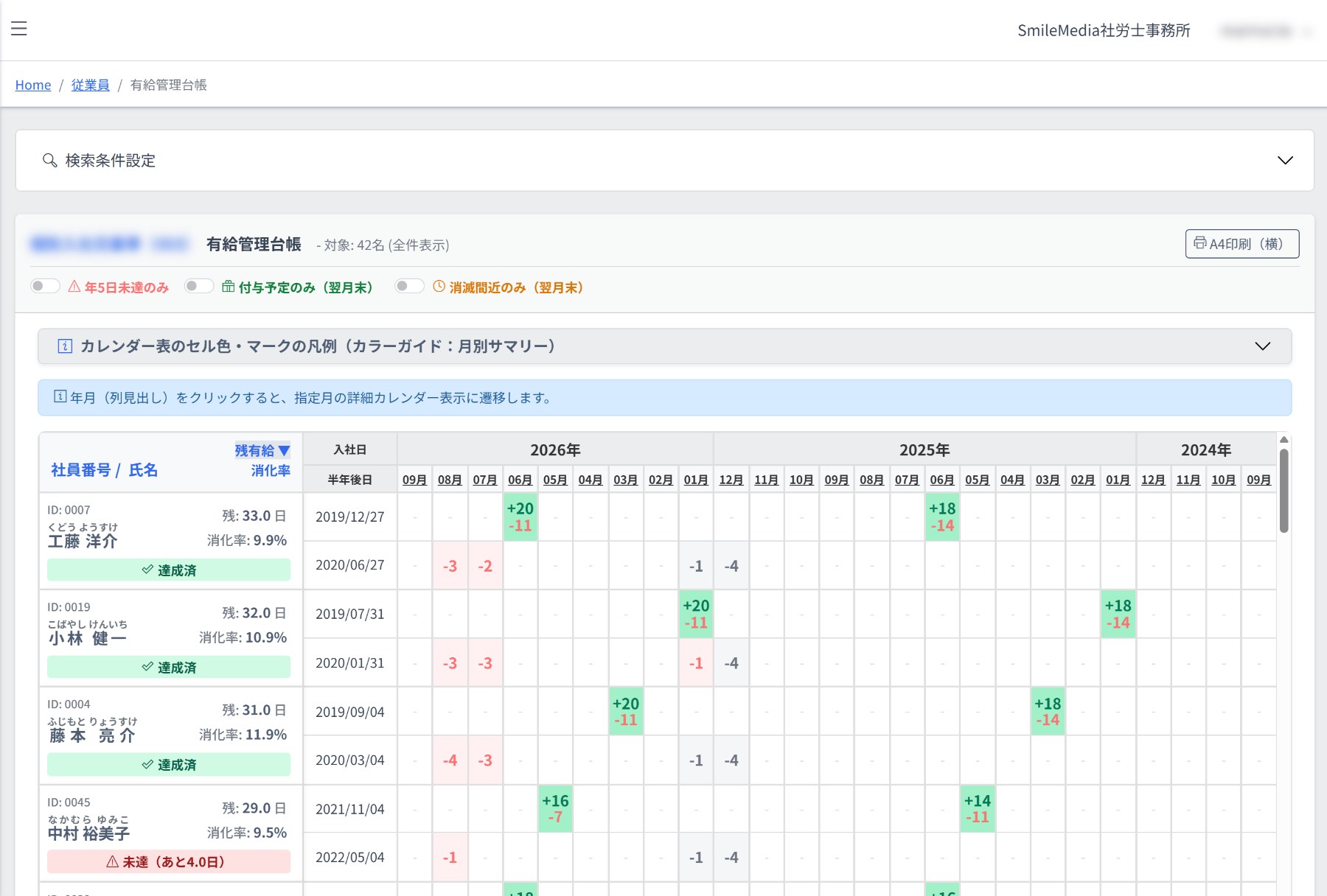Image resolution: width=1327 pixels, height=896 pixels.
Task: Sort by 消化率 column link
Action: click(x=271, y=470)
